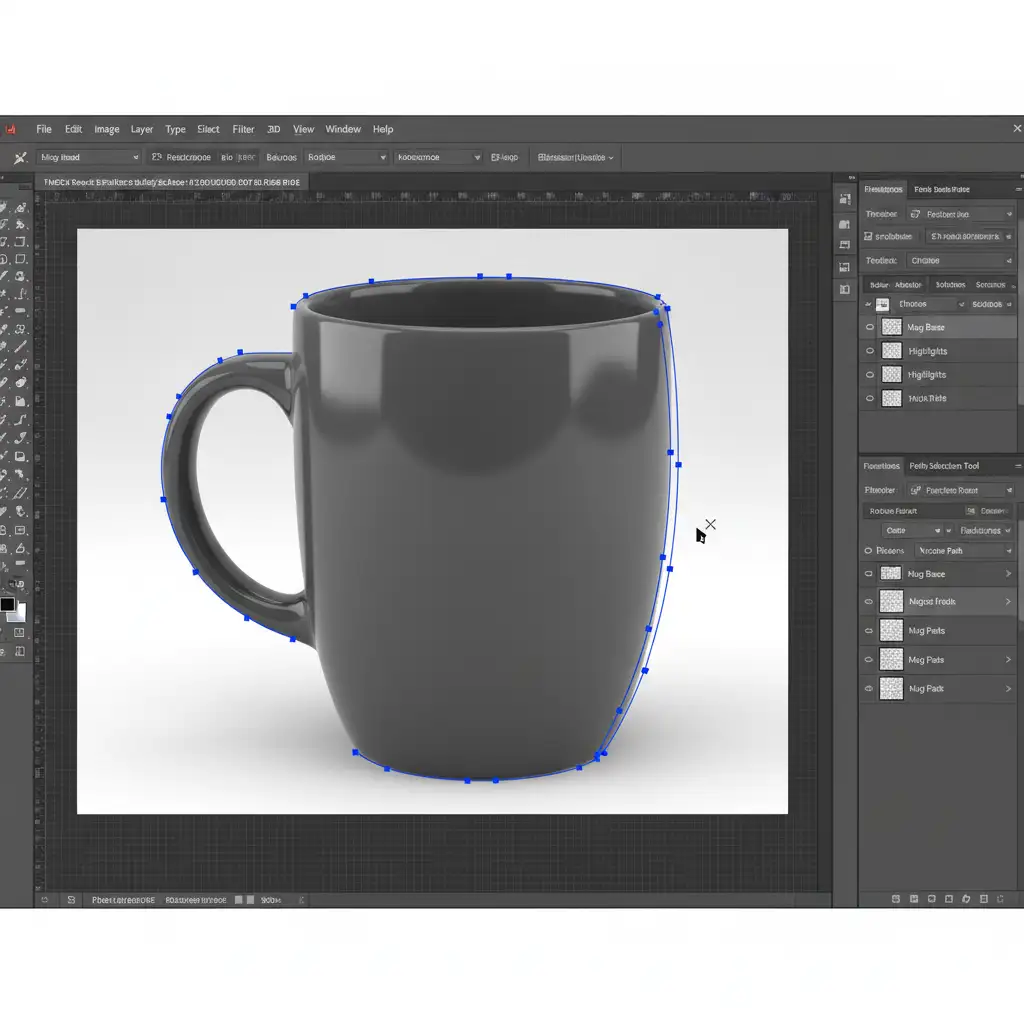
Task: Click the rightmost icon at layers panel bottom
Action: (1001, 900)
